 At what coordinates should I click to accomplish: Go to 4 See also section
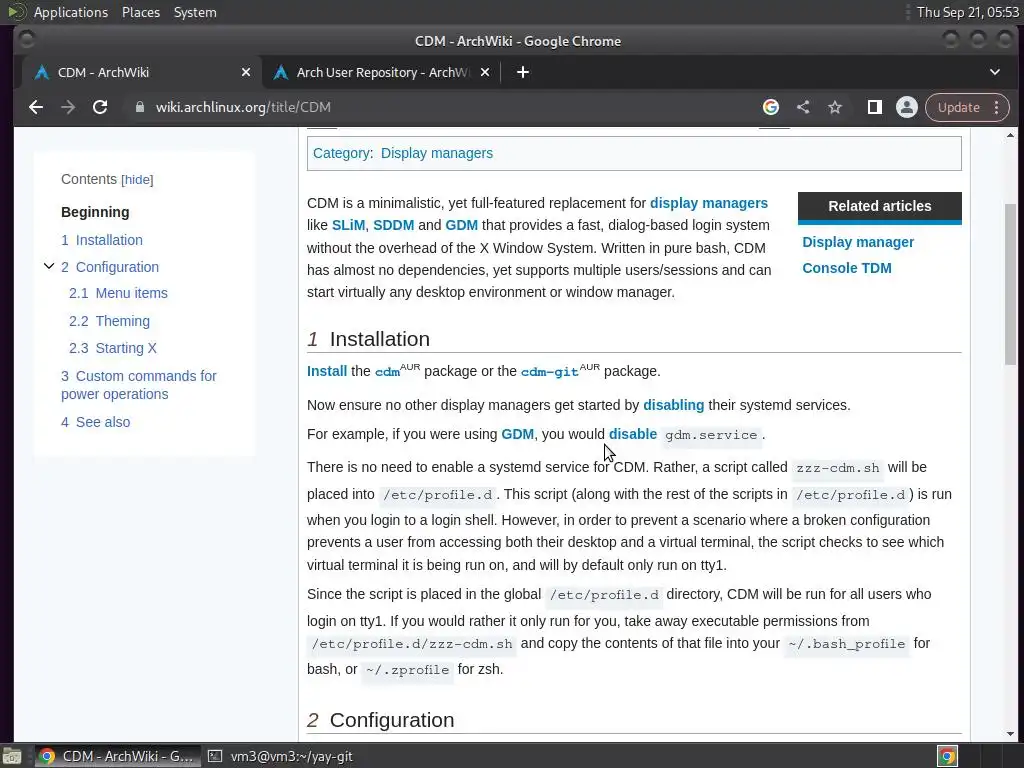(95, 422)
